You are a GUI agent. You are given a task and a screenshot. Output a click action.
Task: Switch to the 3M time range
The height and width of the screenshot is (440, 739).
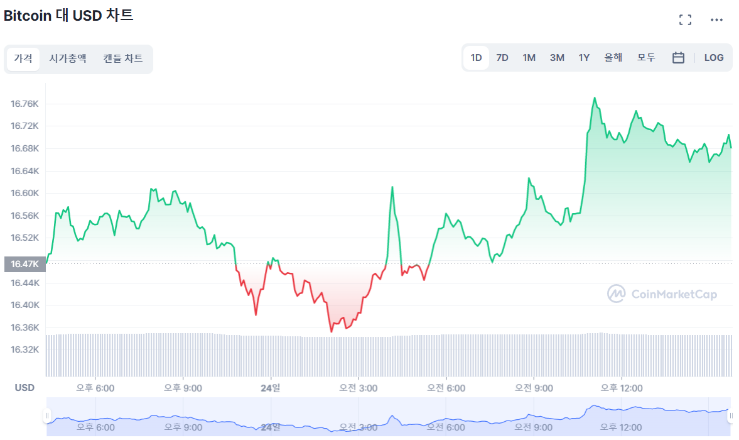coord(557,58)
